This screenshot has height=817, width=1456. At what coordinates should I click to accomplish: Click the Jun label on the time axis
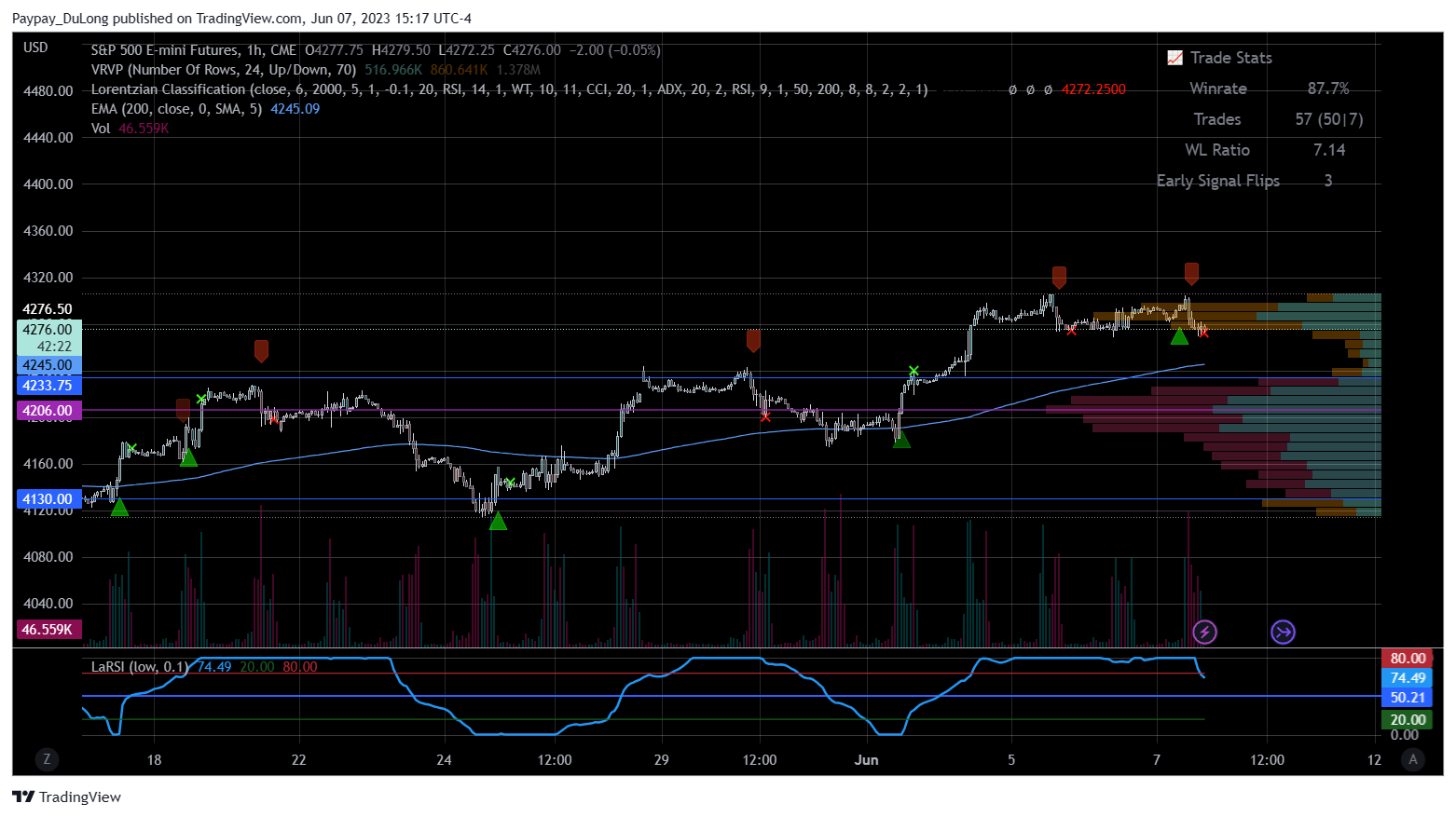tap(867, 760)
